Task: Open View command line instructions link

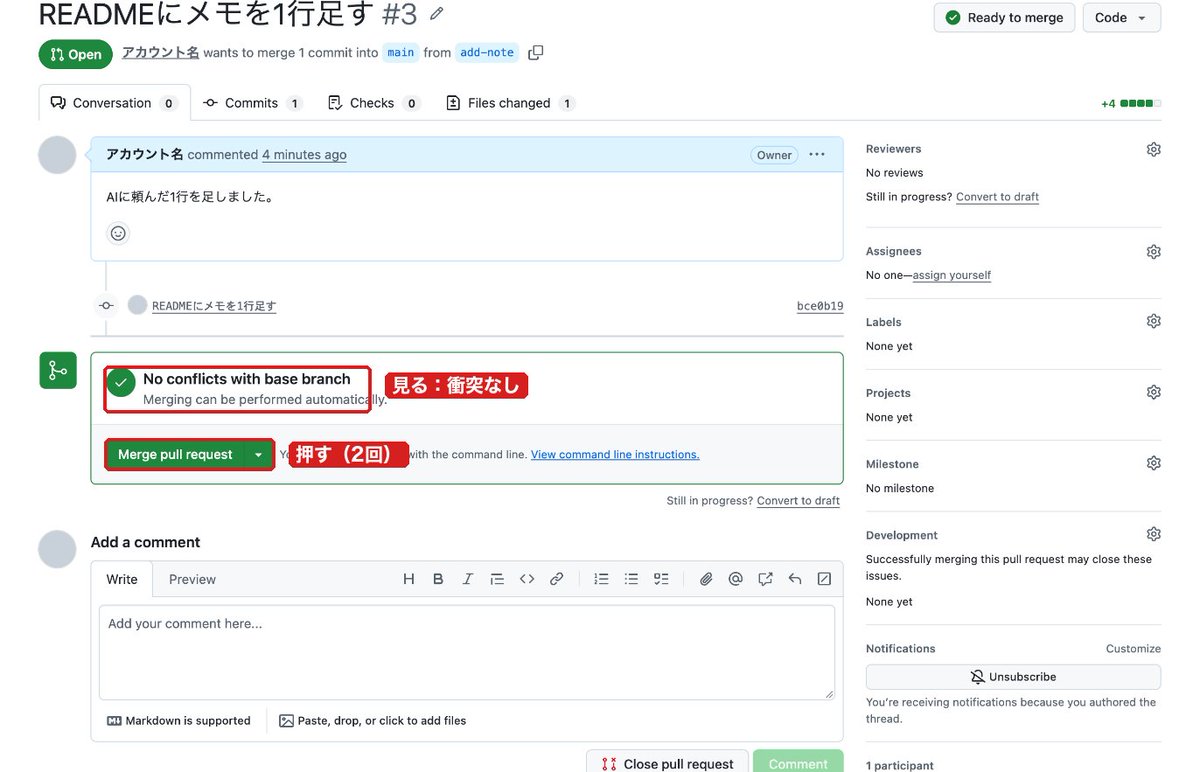Action: [615, 455]
